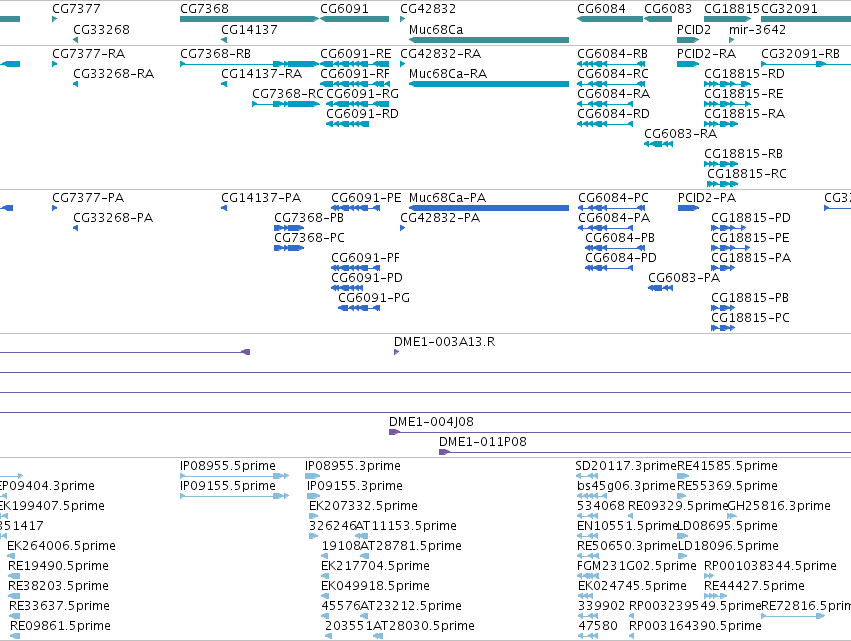The width and height of the screenshot is (851, 641).
Task: Click the CG7377 gene label
Action: pyautogui.click(x=76, y=9)
